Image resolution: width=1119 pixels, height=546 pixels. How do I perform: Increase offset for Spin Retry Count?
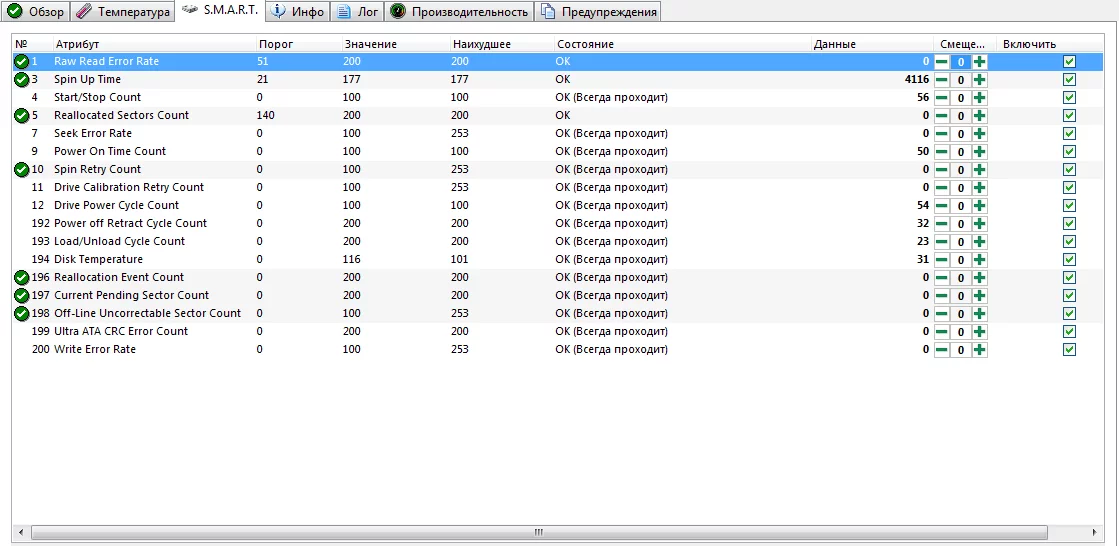[x=980, y=170]
